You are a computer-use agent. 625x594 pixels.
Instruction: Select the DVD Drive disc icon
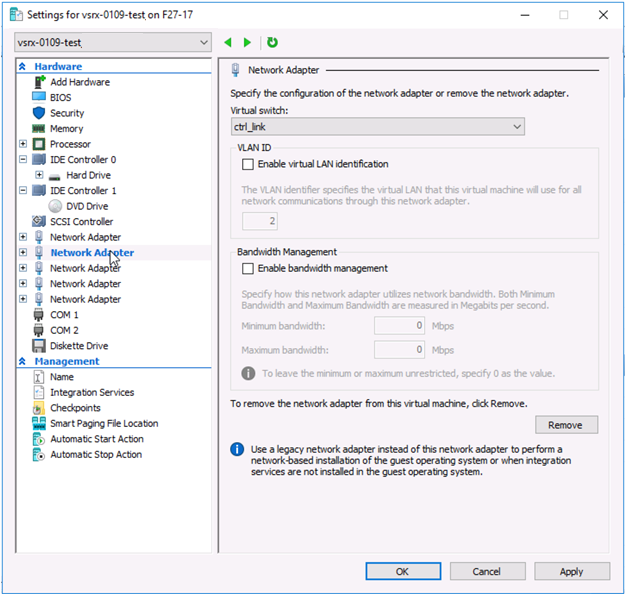coord(55,206)
